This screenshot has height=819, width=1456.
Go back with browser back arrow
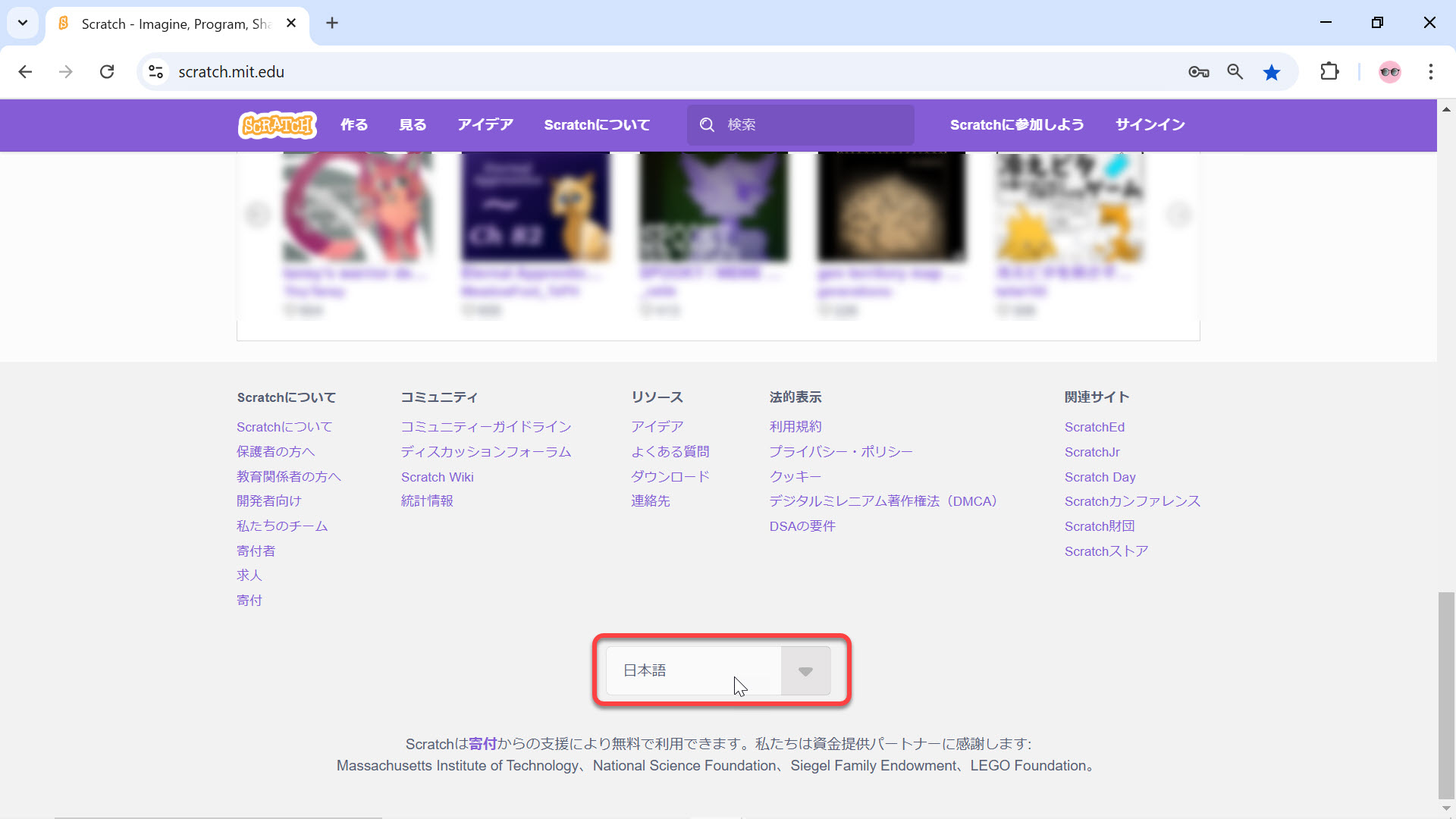point(25,72)
